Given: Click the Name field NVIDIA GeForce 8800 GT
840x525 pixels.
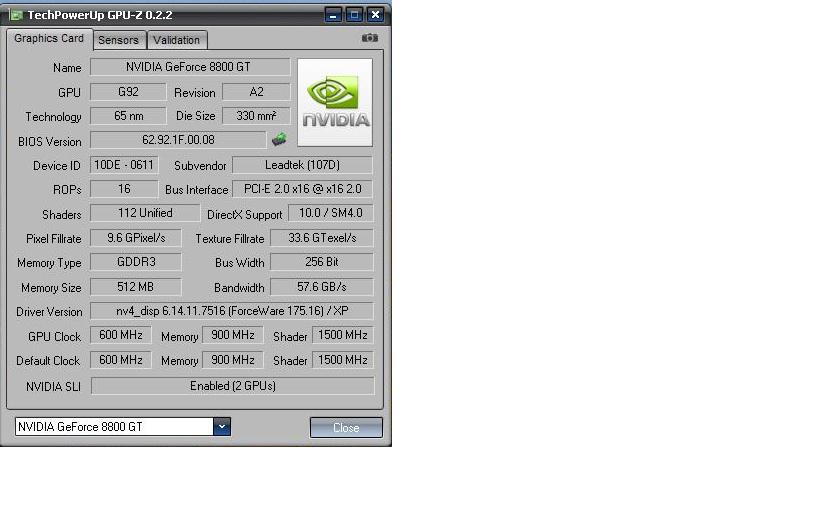Looking at the screenshot, I should click(190, 67).
